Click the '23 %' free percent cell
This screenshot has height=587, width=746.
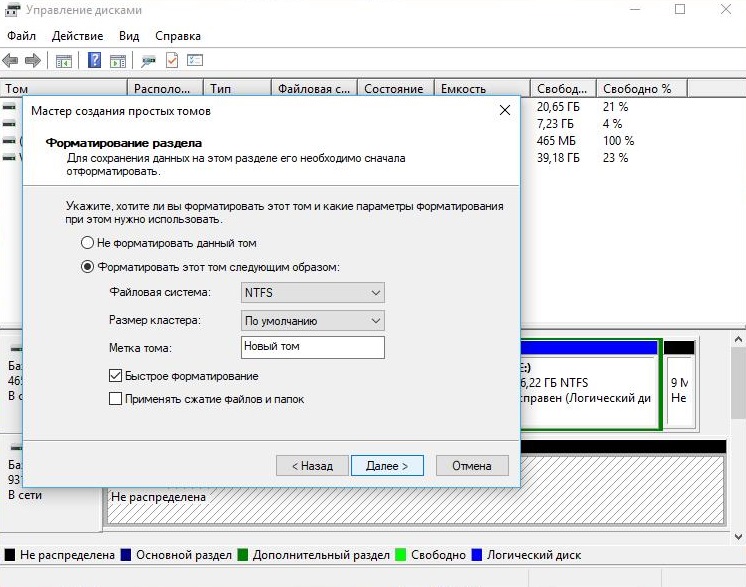click(616, 157)
